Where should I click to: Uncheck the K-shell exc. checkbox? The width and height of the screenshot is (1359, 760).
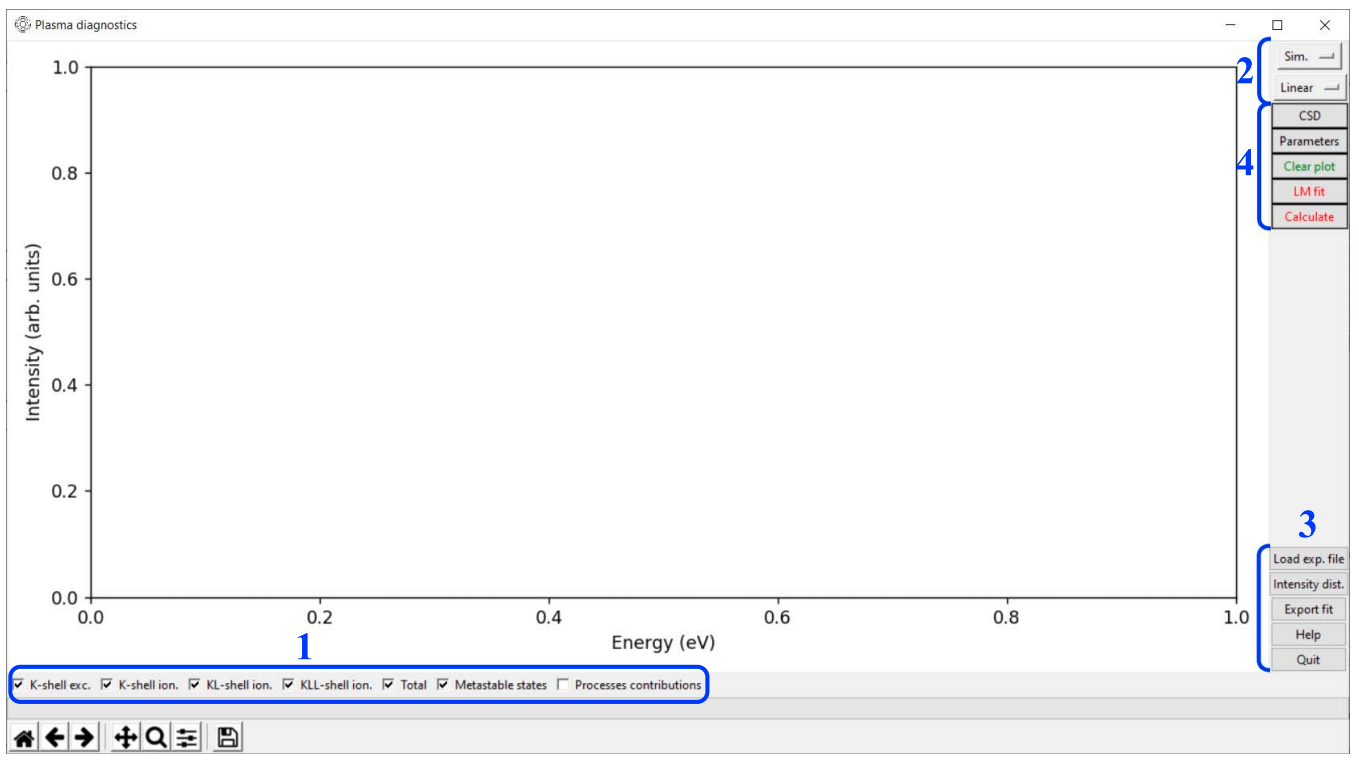[18, 685]
